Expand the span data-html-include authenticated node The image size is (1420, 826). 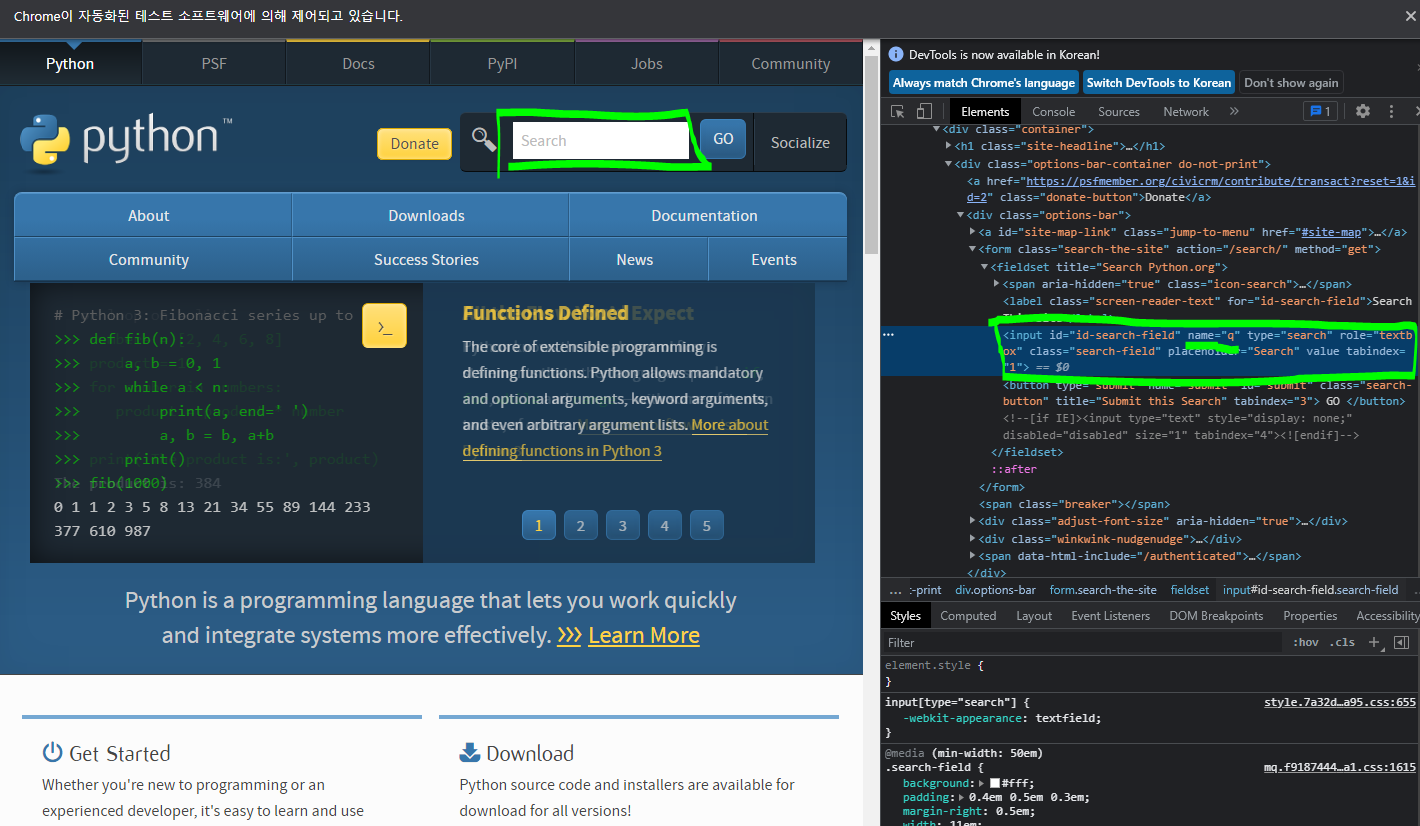[973, 556]
